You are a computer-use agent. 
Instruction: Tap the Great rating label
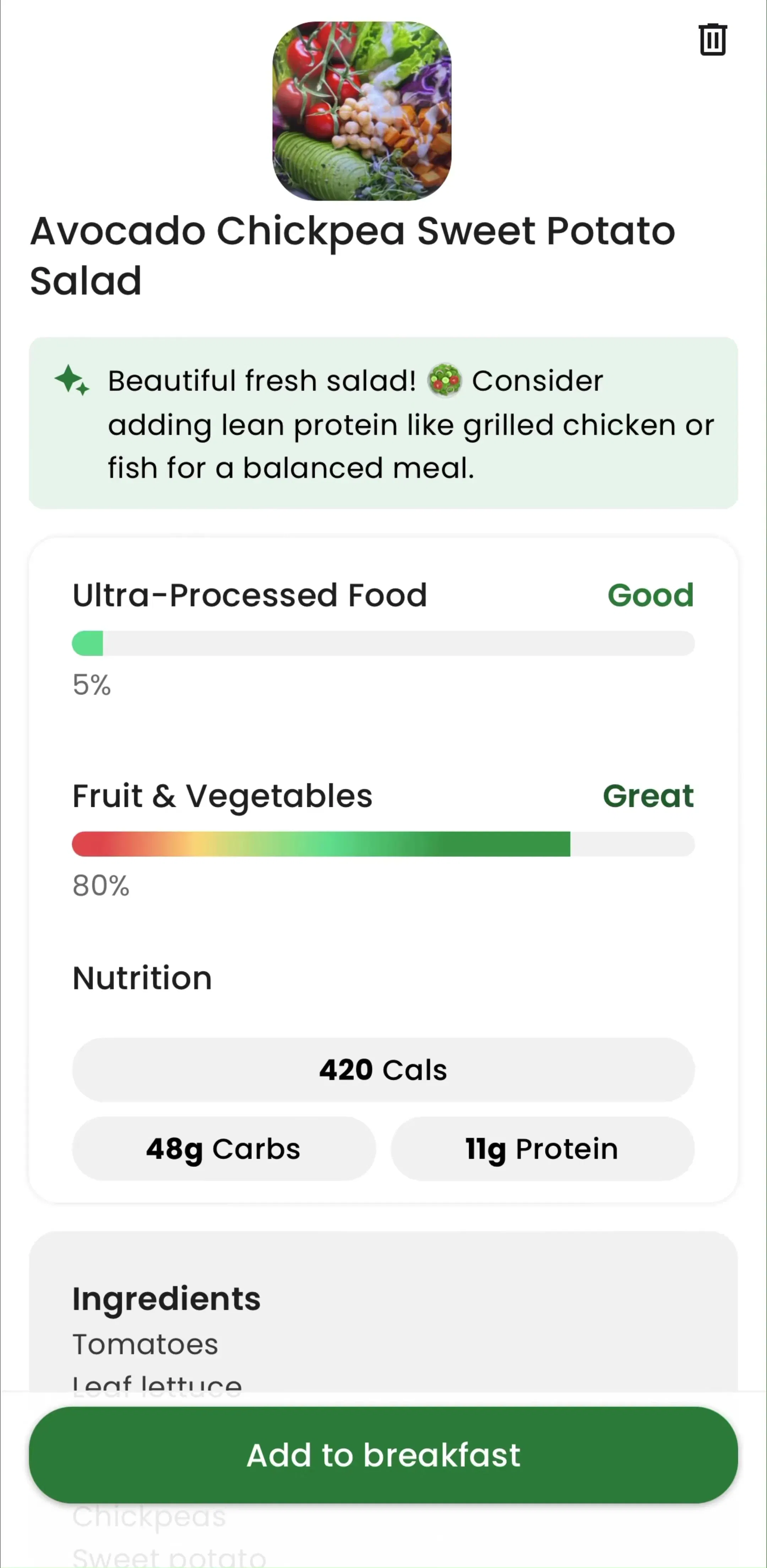(x=648, y=796)
